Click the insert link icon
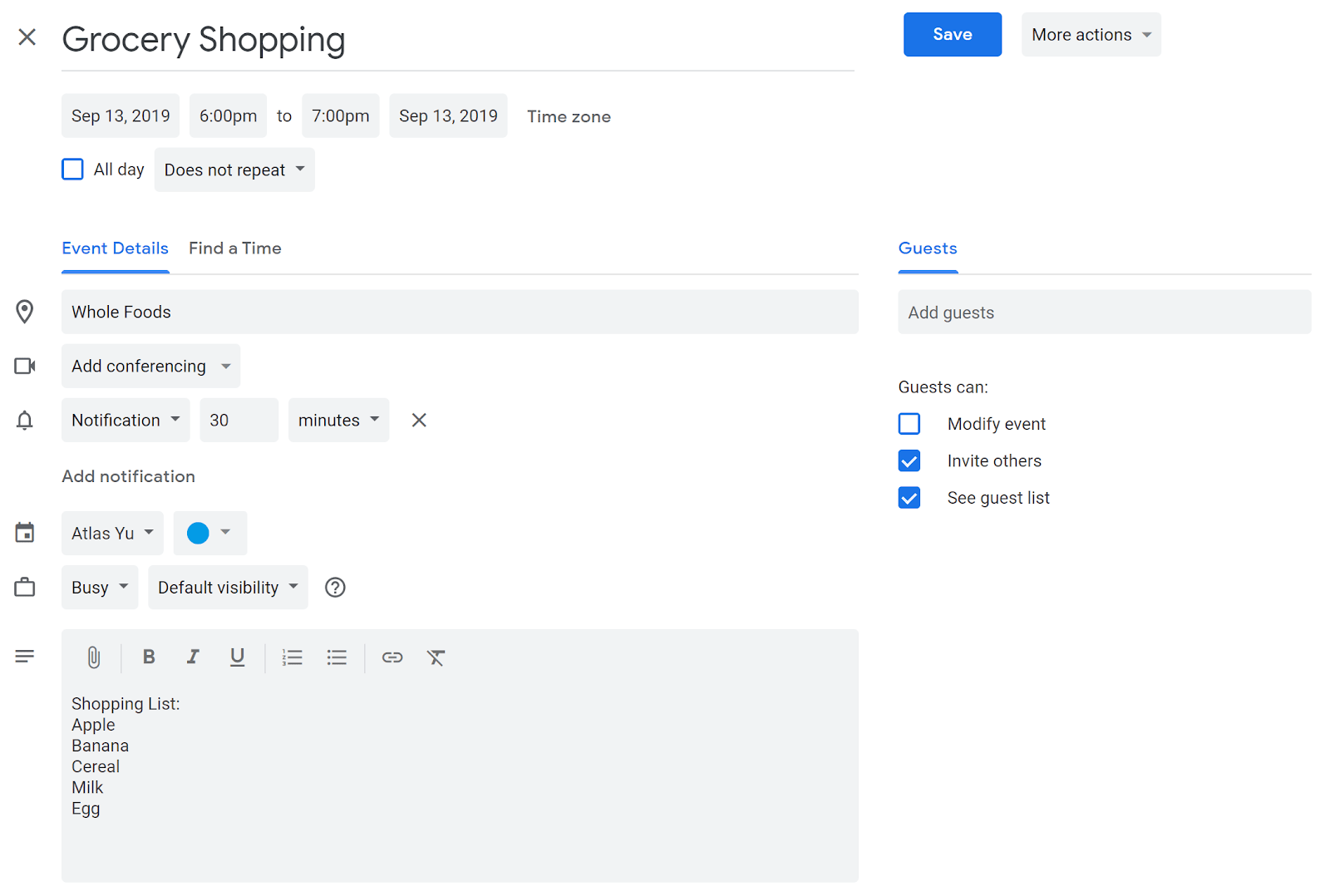The height and width of the screenshot is (896, 1330). pos(392,657)
